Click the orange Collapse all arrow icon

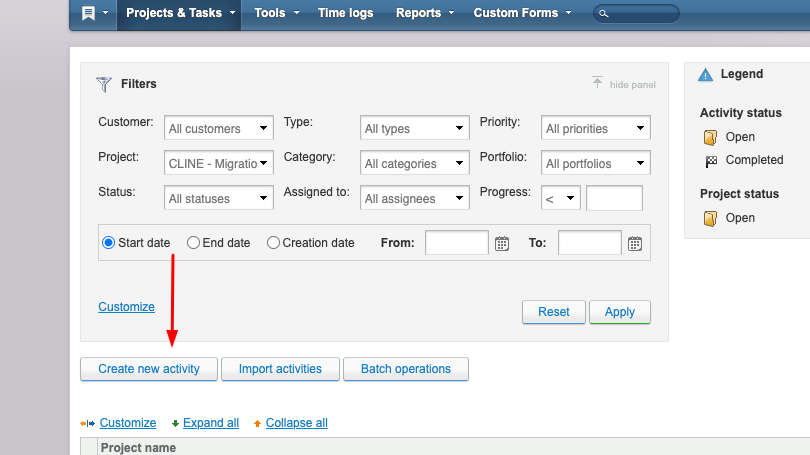click(x=257, y=423)
